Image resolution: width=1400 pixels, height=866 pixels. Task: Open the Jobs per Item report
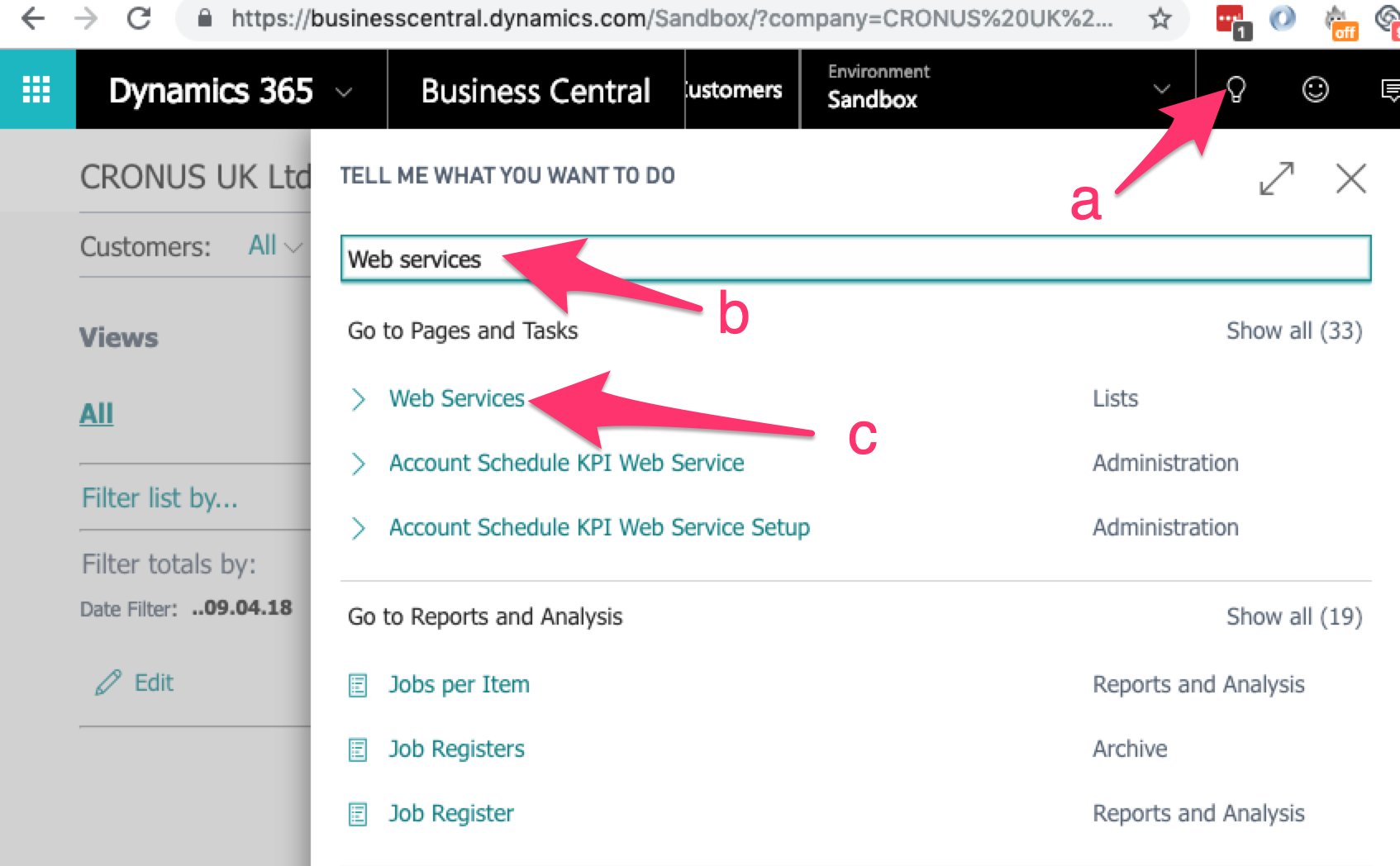tap(459, 684)
